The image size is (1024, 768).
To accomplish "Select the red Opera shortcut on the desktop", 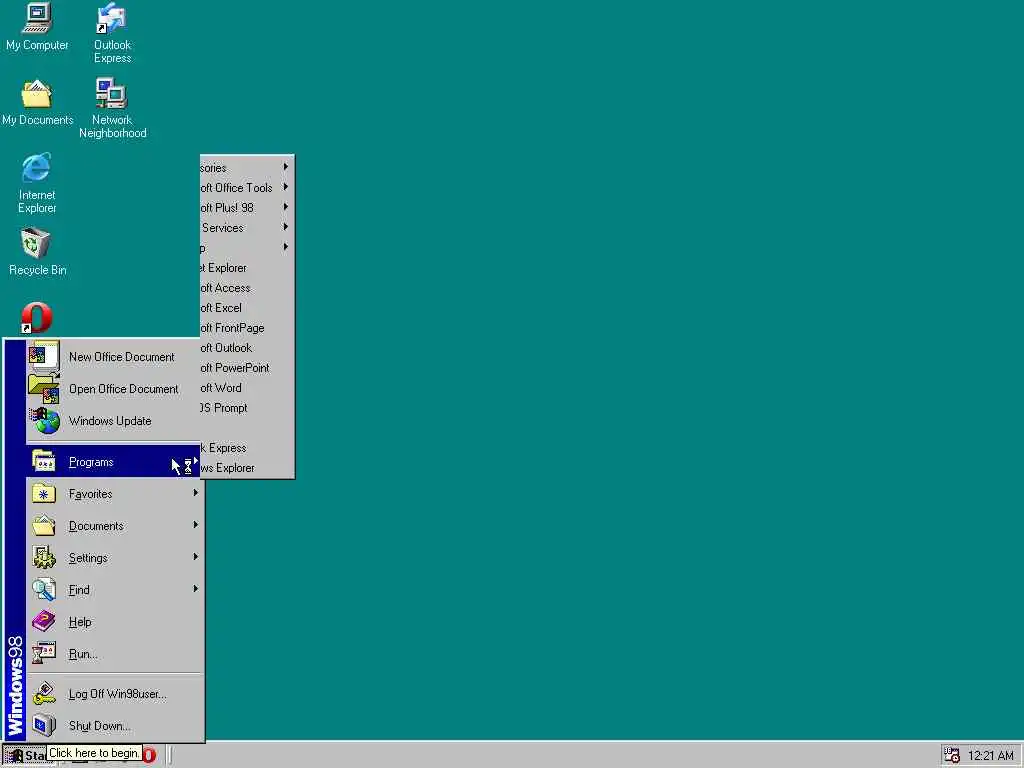I will click(x=36, y=318).
